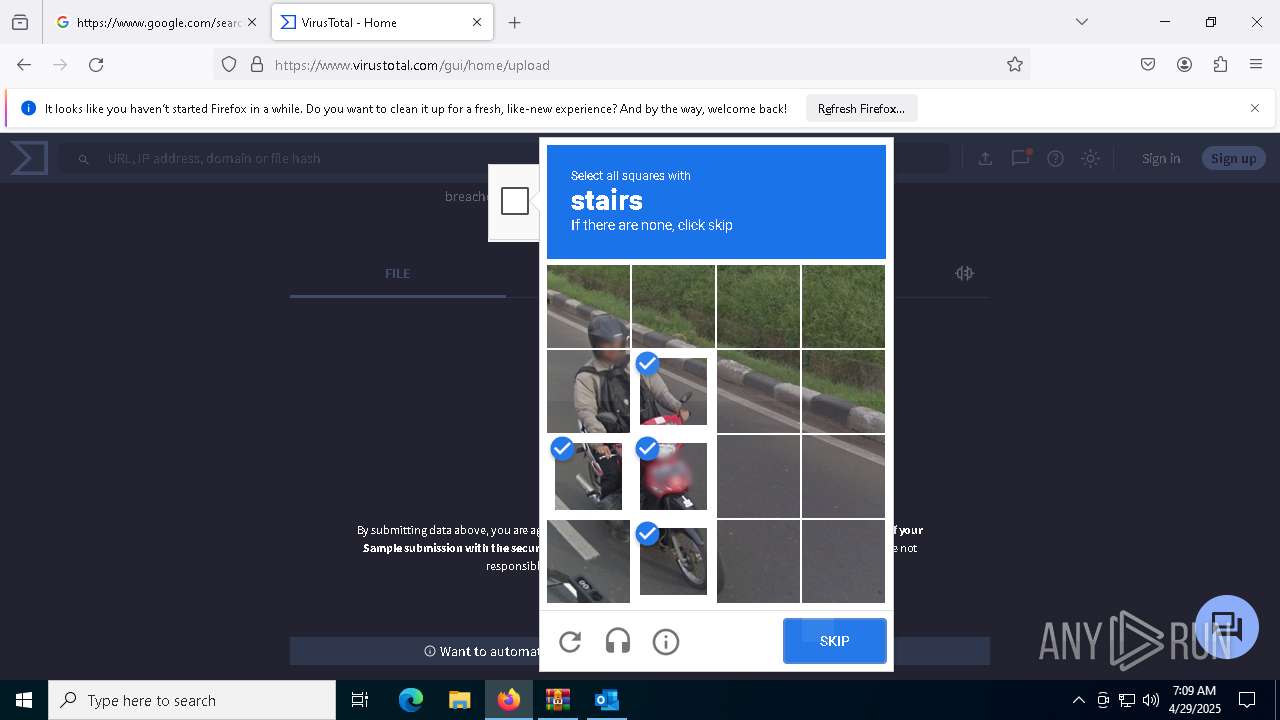The height and width of the screenshot is (720, 1280).
Task: Open Outlook from the taskbar
Action: click(x=607, y=700)
